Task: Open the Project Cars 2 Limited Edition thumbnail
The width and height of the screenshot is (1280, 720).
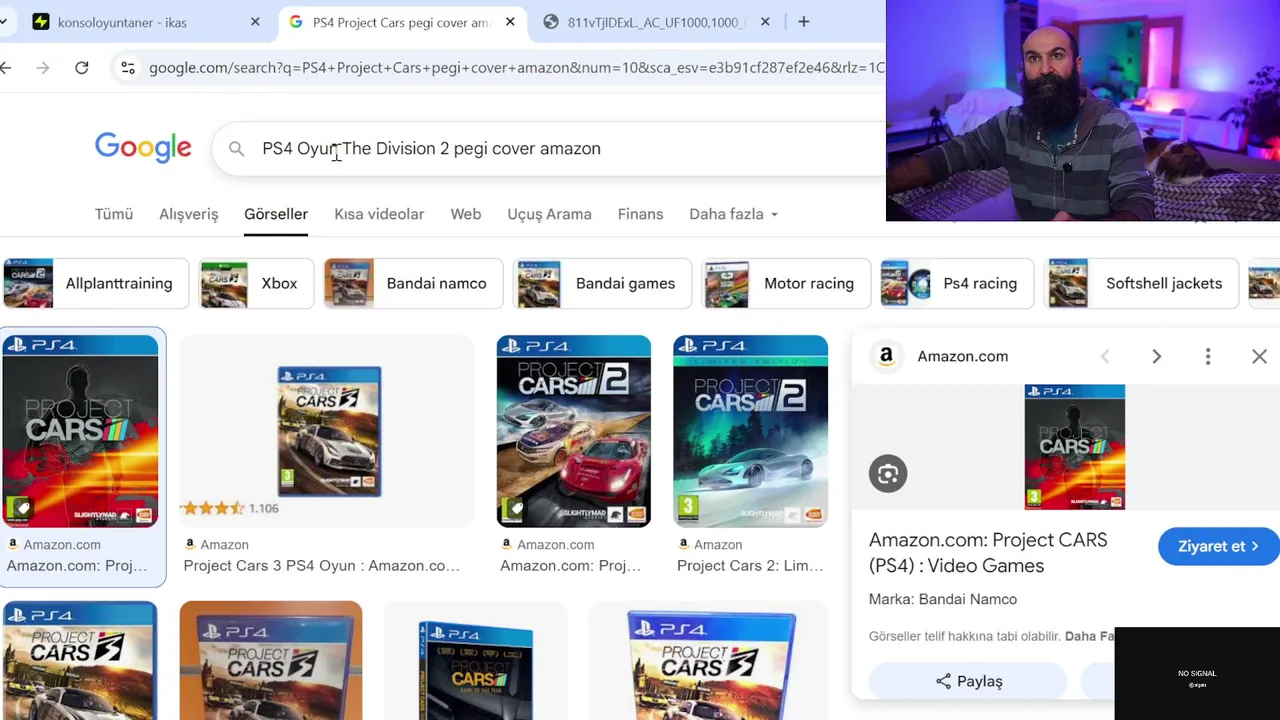Action: pyautogui.click(x=750, y=431)
